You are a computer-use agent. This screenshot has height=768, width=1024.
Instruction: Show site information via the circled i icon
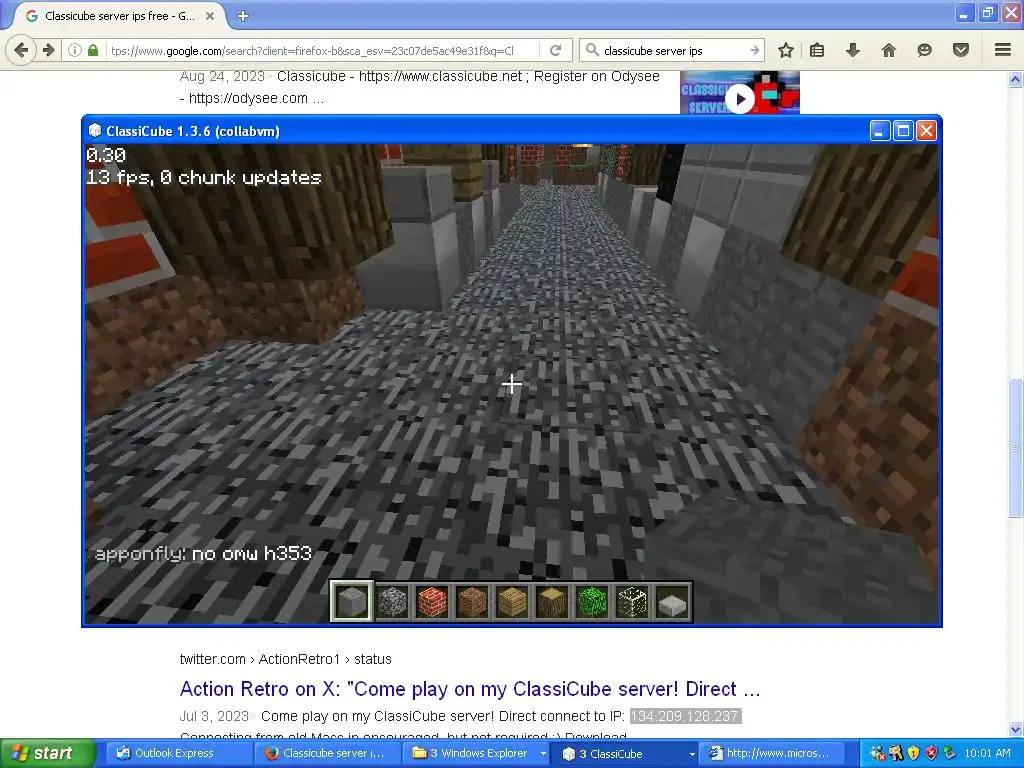point(75,50)
